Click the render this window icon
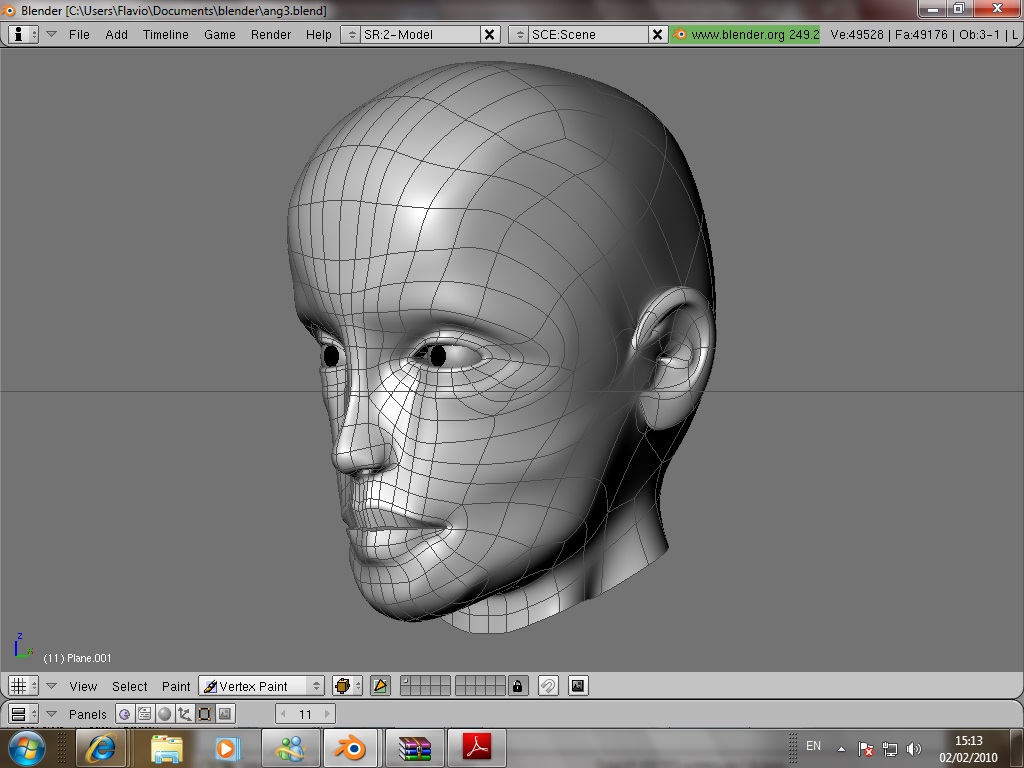Viewport: 1024px width, 768px height. point(578,686)
